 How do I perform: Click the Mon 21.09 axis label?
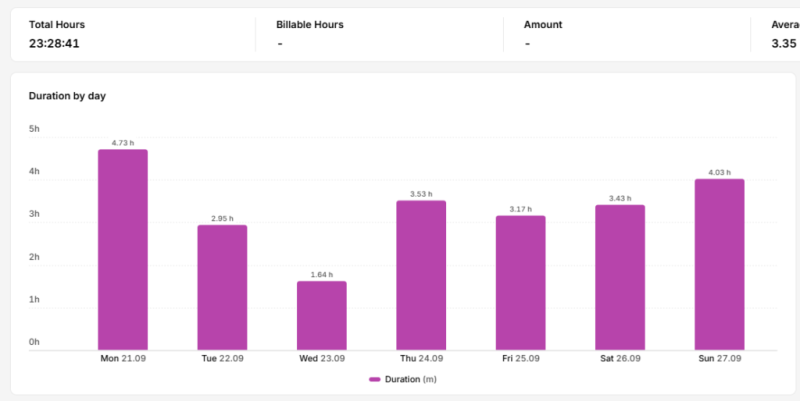[x=123, y=359]
